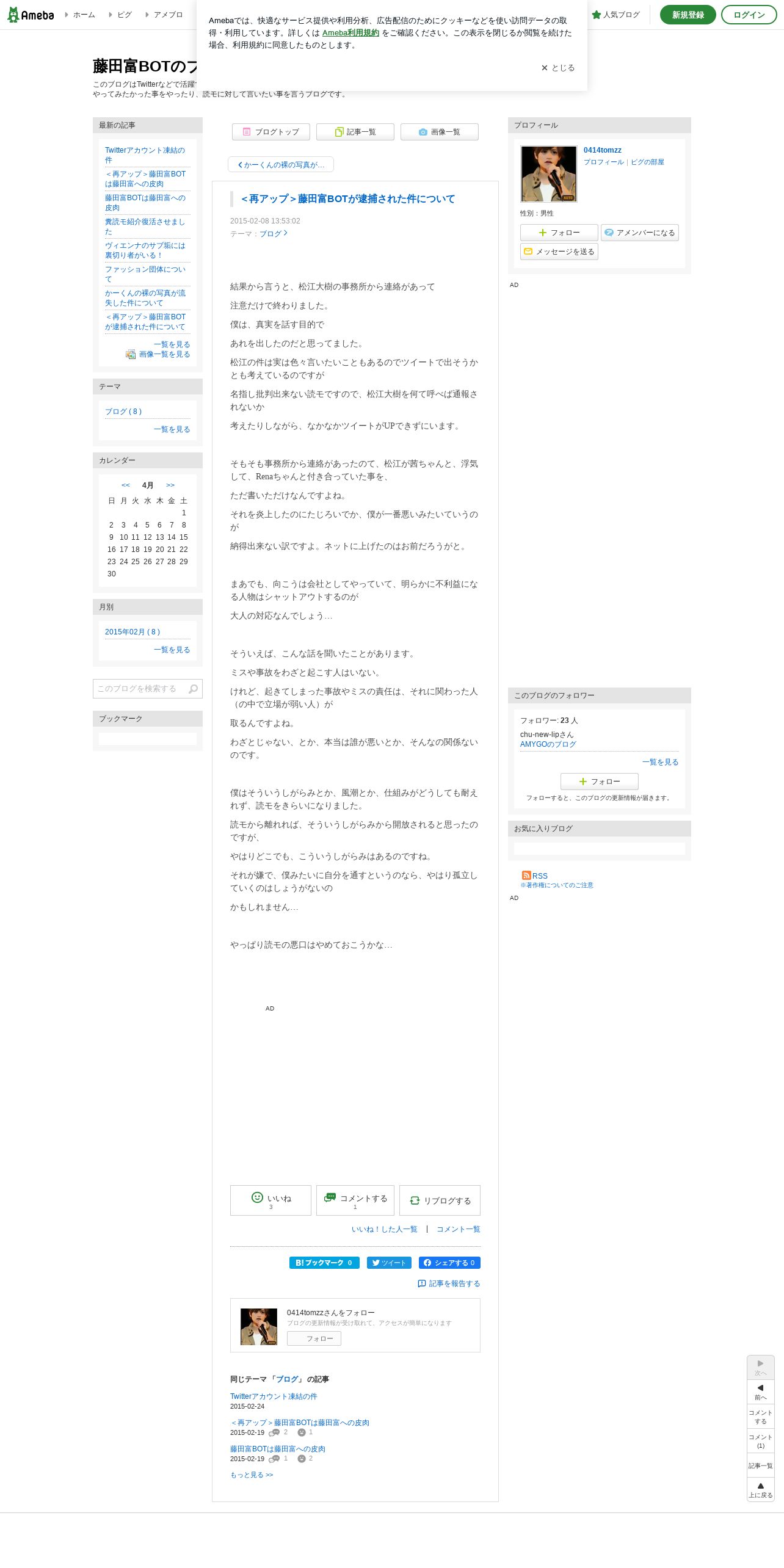Open the article title link

348,199
